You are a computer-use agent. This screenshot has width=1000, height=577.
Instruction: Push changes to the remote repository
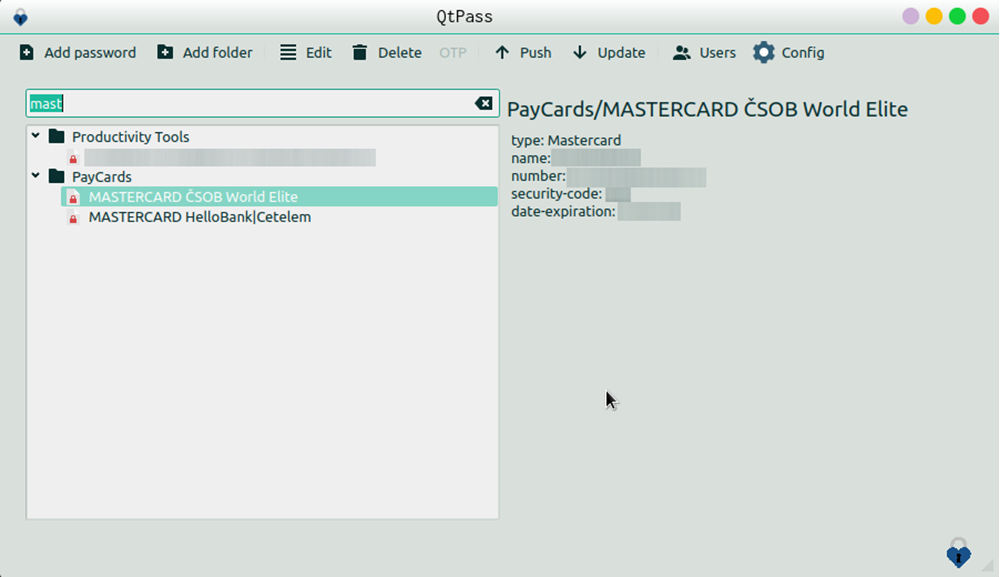tap(523, 52)
